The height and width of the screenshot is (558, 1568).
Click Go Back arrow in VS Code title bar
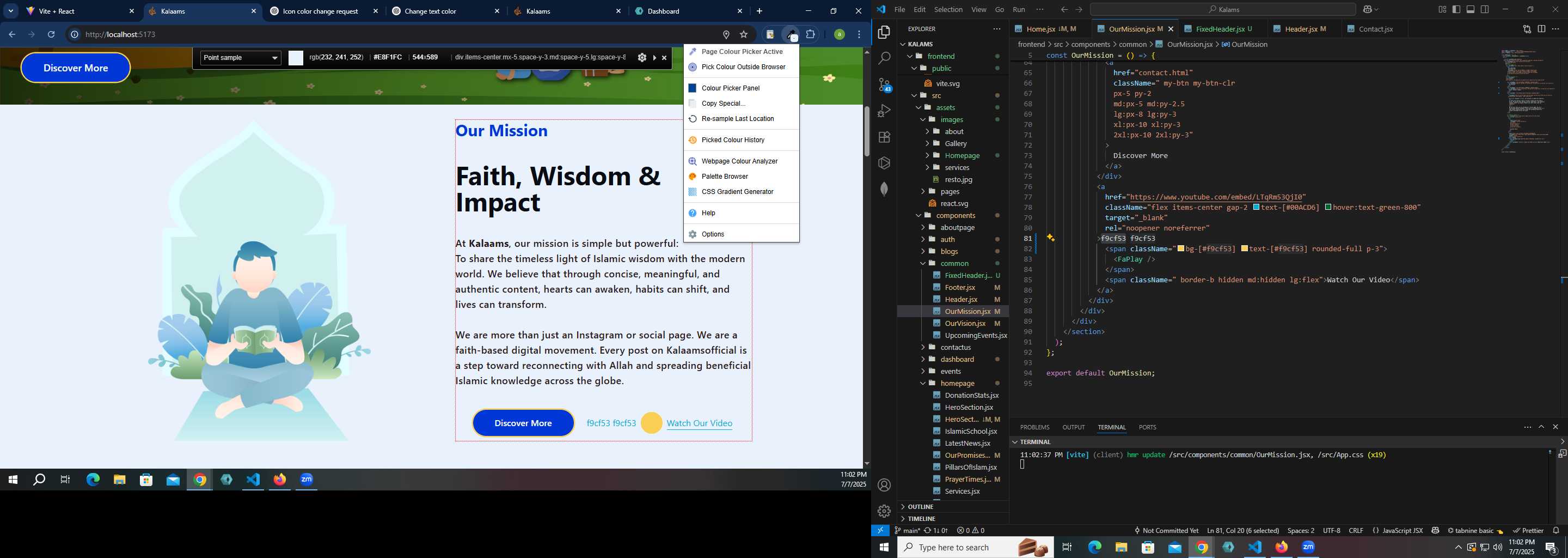coord(1064,9)
